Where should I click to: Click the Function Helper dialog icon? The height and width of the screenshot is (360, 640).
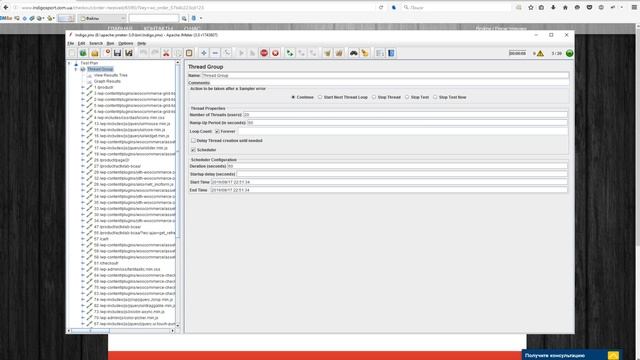380,53
